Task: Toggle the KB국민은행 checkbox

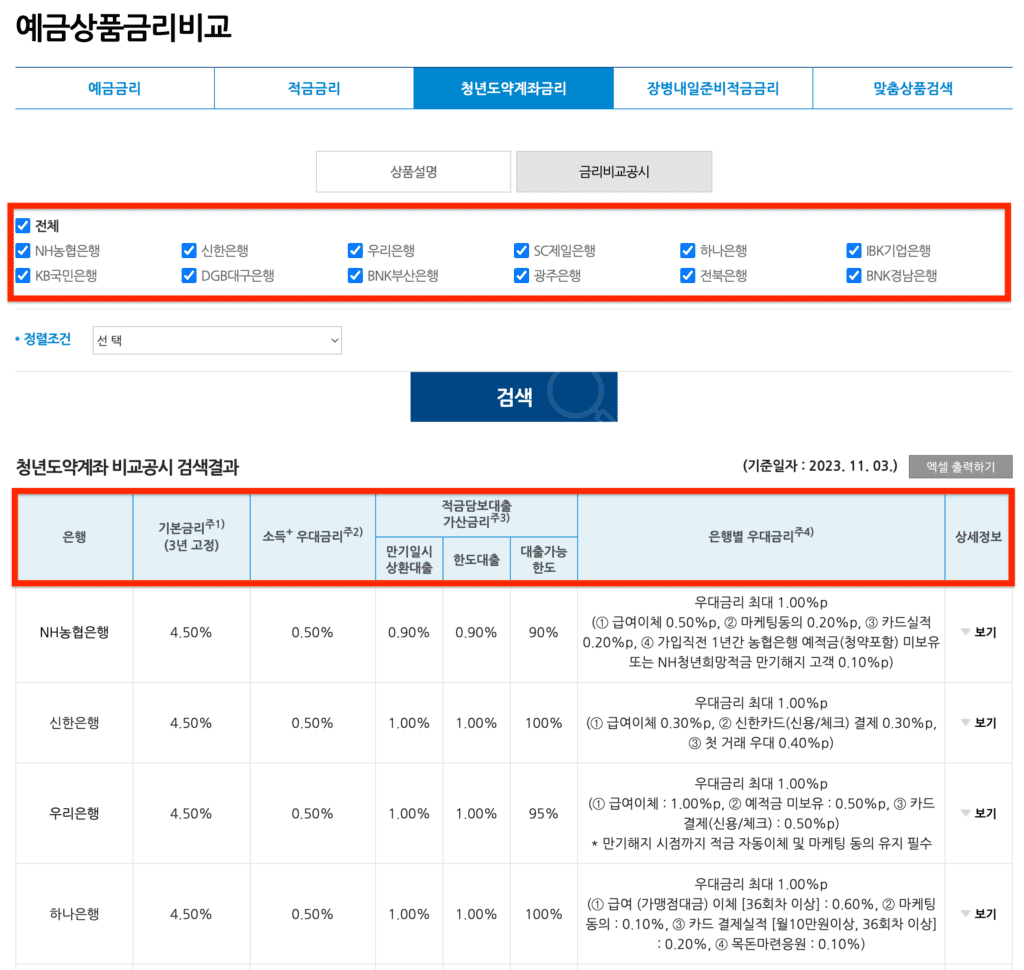Action: click(x=23, y=276)
